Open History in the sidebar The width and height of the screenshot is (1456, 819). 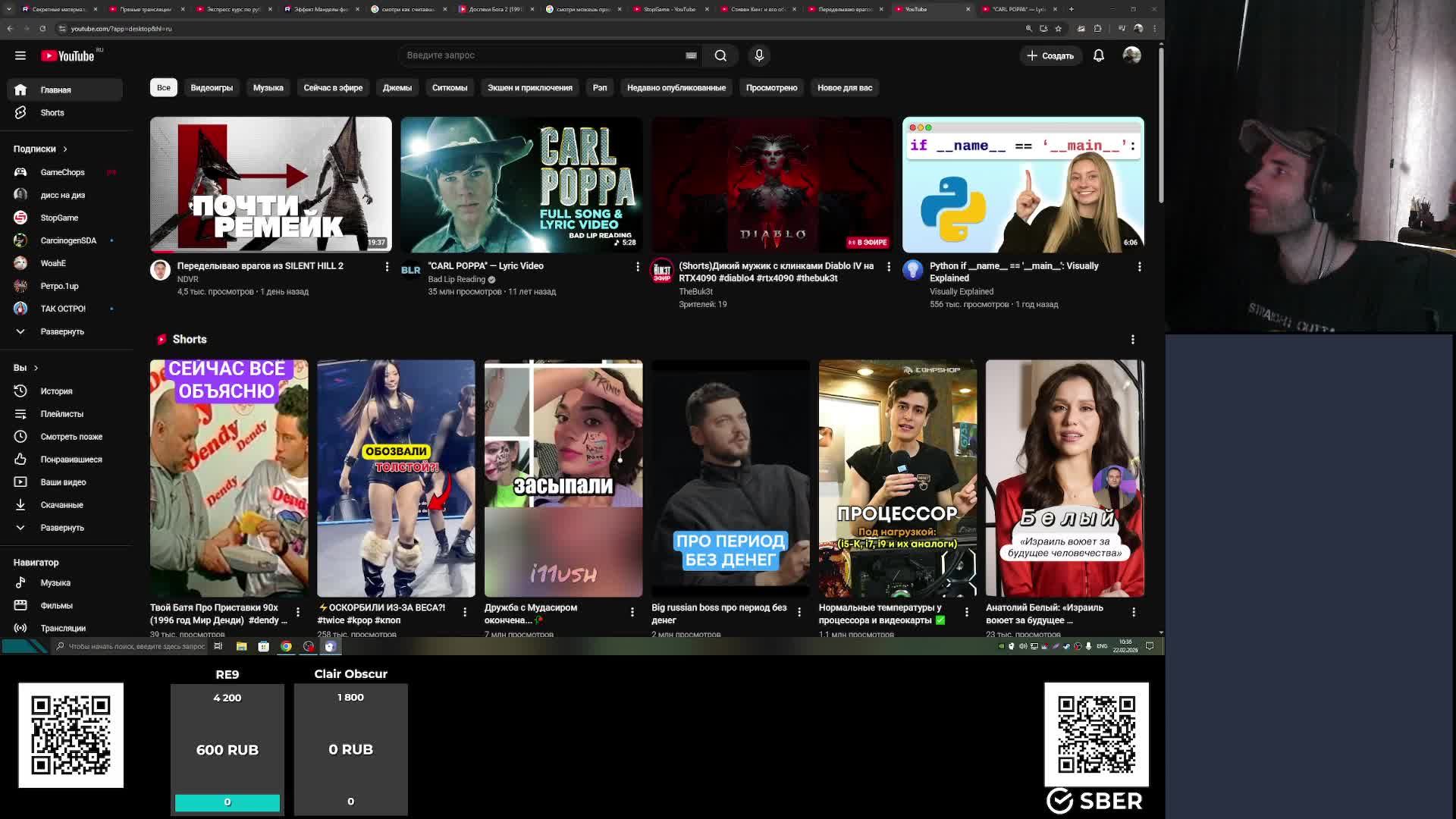click(56, 391)
